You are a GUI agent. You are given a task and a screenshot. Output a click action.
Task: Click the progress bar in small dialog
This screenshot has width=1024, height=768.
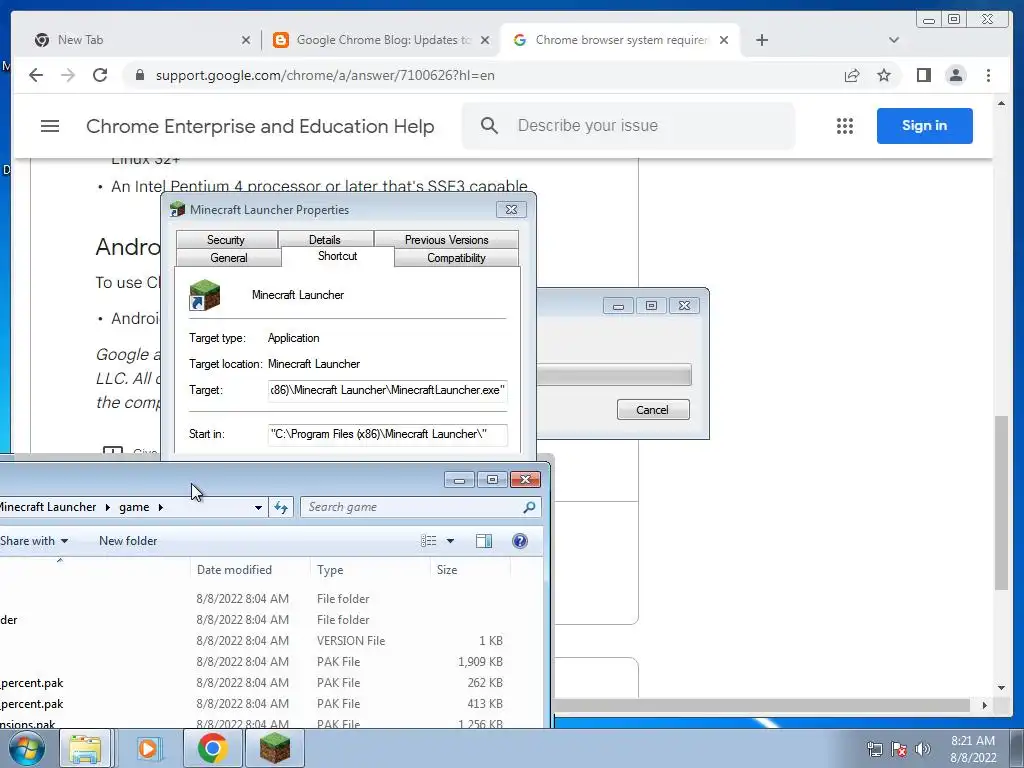click(x=614, y=375)
